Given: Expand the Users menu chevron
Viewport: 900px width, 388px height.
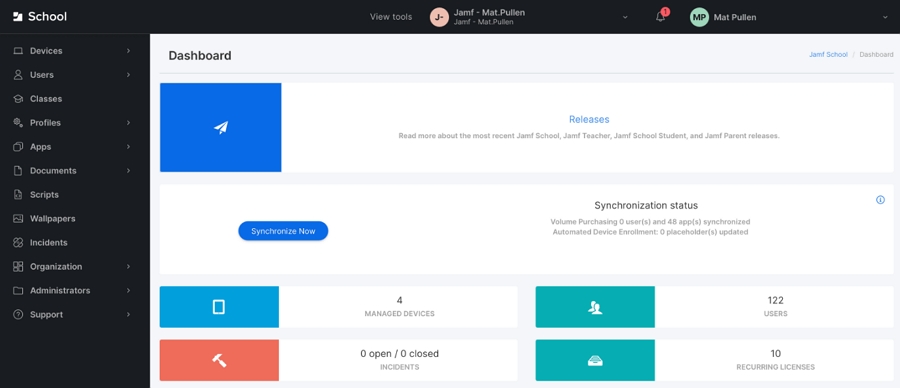Looking at the screenshot, I should 129,75.
